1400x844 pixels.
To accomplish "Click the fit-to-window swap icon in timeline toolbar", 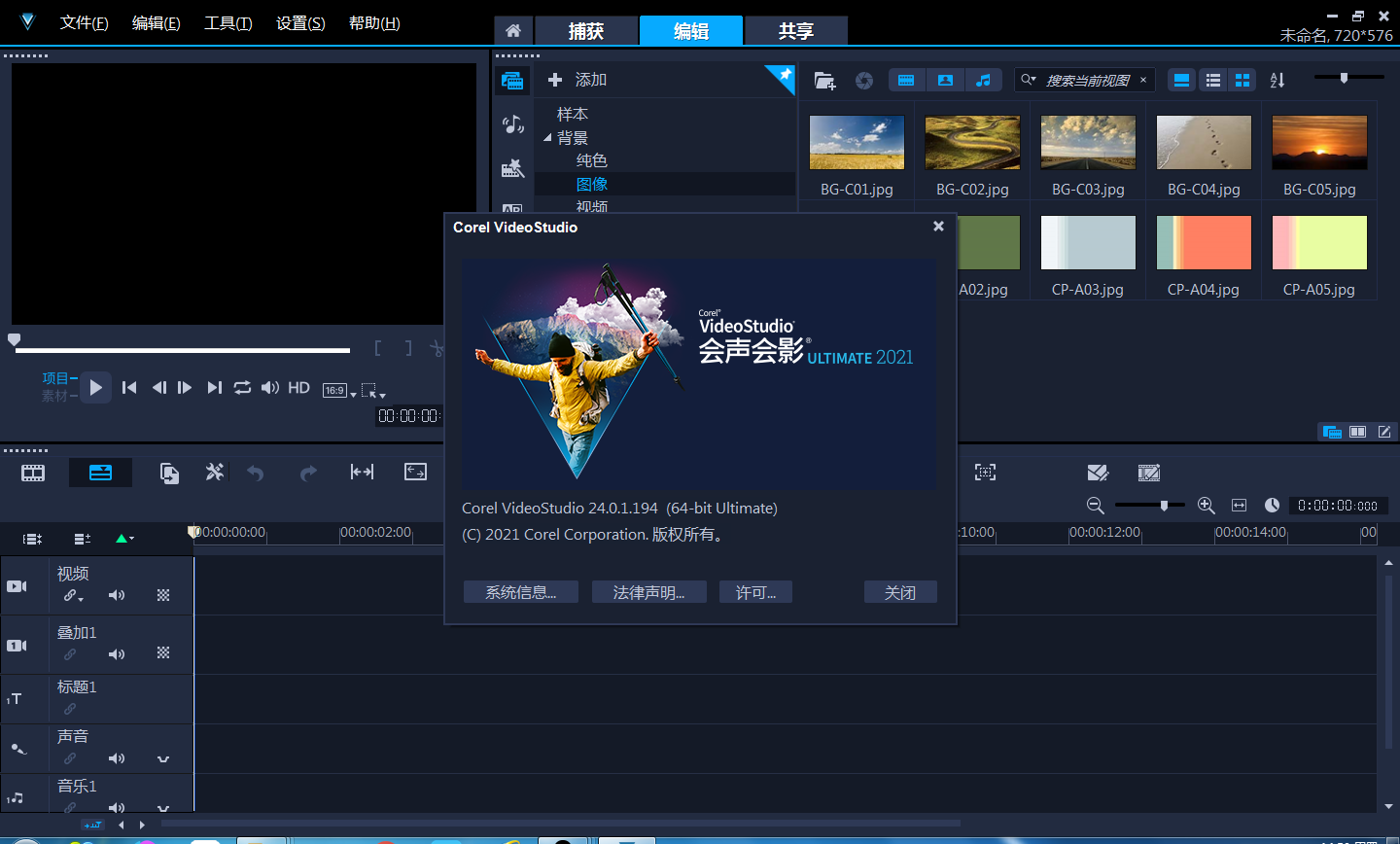I will [415, 472].
